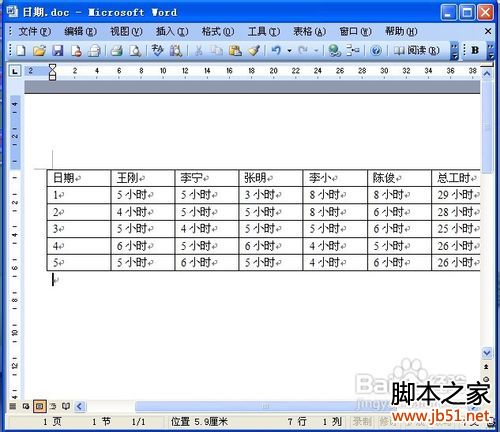Open the Undo history dropdown arrow
The image size is (500, 432).
coord(289,51)
